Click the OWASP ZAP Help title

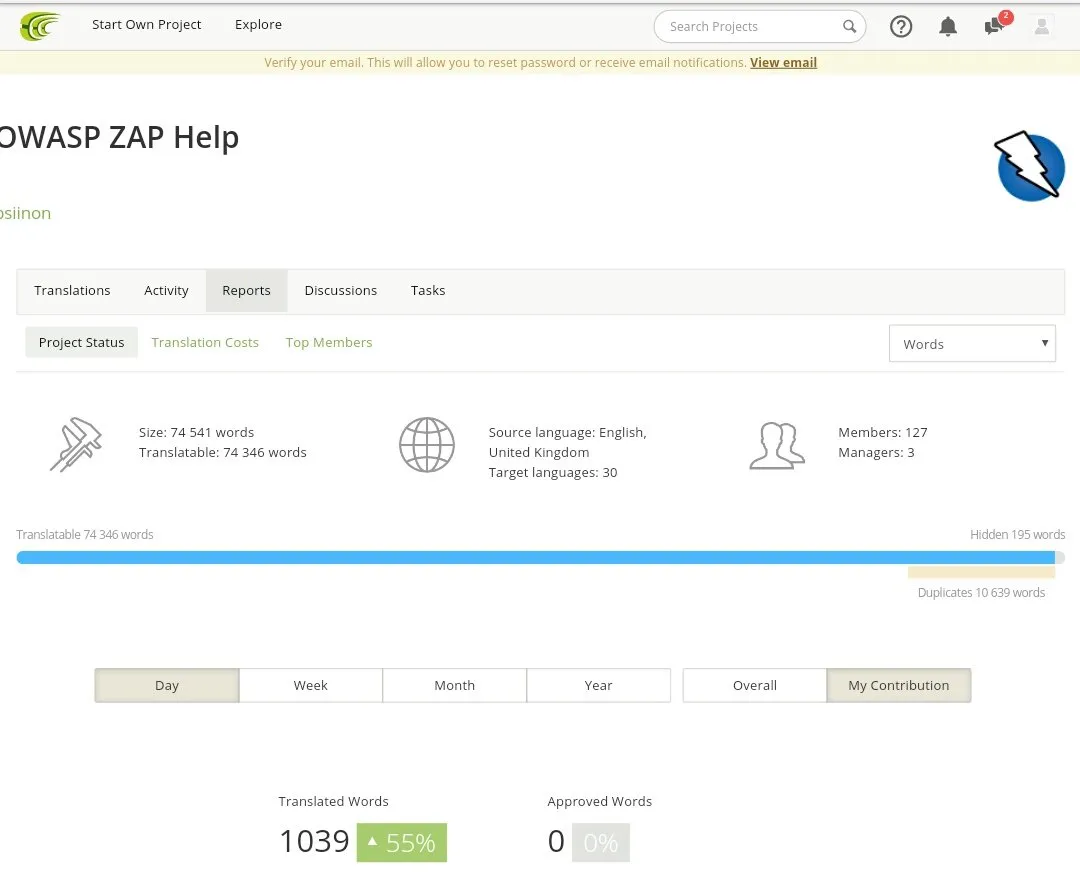click(x=118, y=137)
